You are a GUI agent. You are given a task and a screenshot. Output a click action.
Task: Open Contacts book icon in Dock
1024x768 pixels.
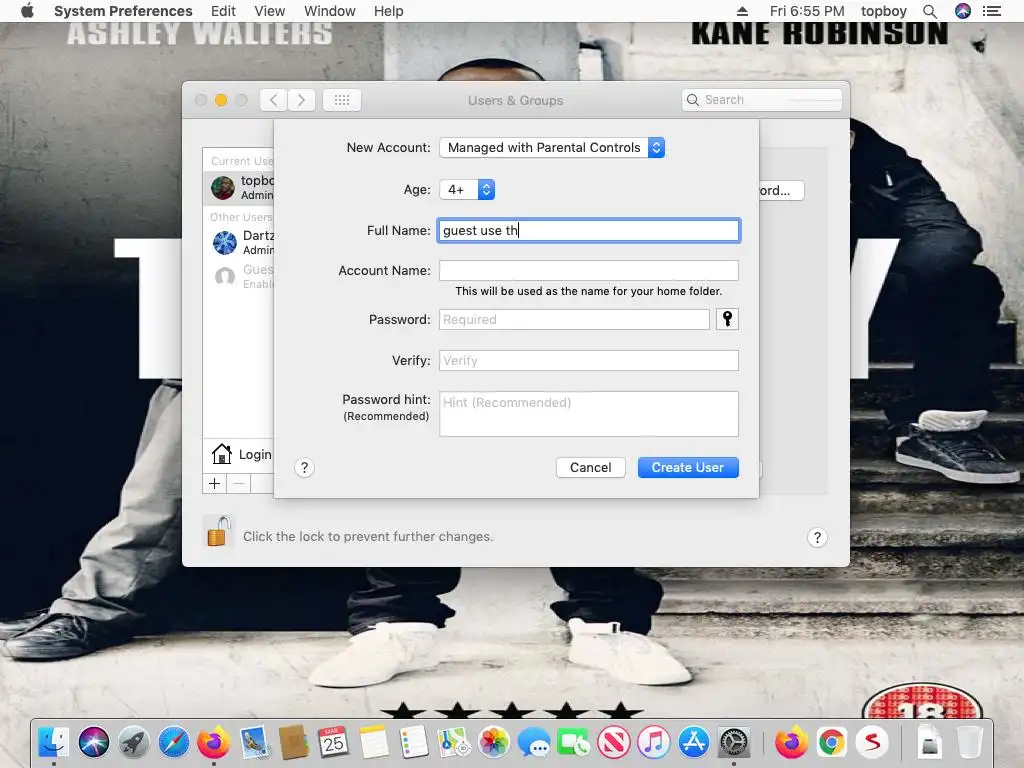pos(293,743)
